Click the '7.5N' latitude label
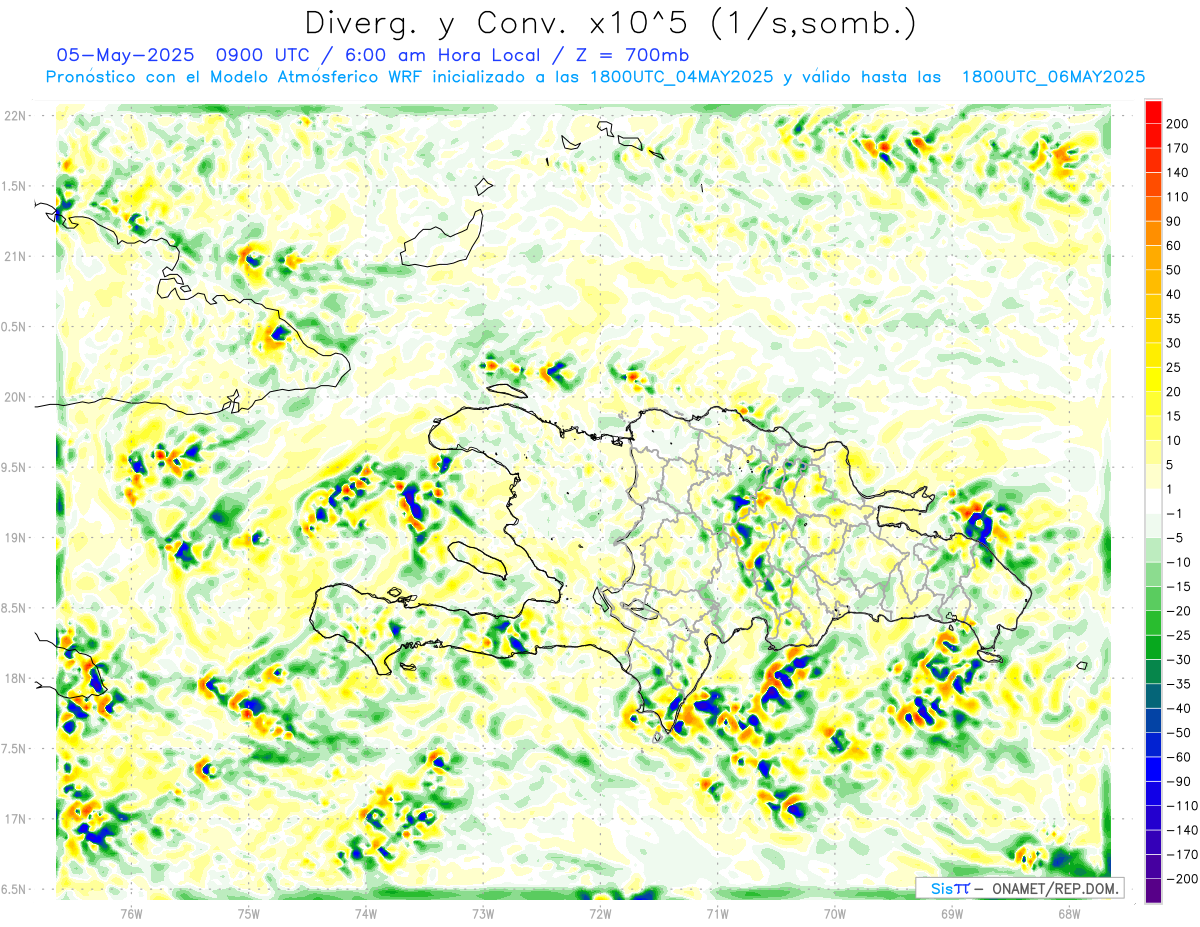1200x927 pixels. [x=15, y=749]
